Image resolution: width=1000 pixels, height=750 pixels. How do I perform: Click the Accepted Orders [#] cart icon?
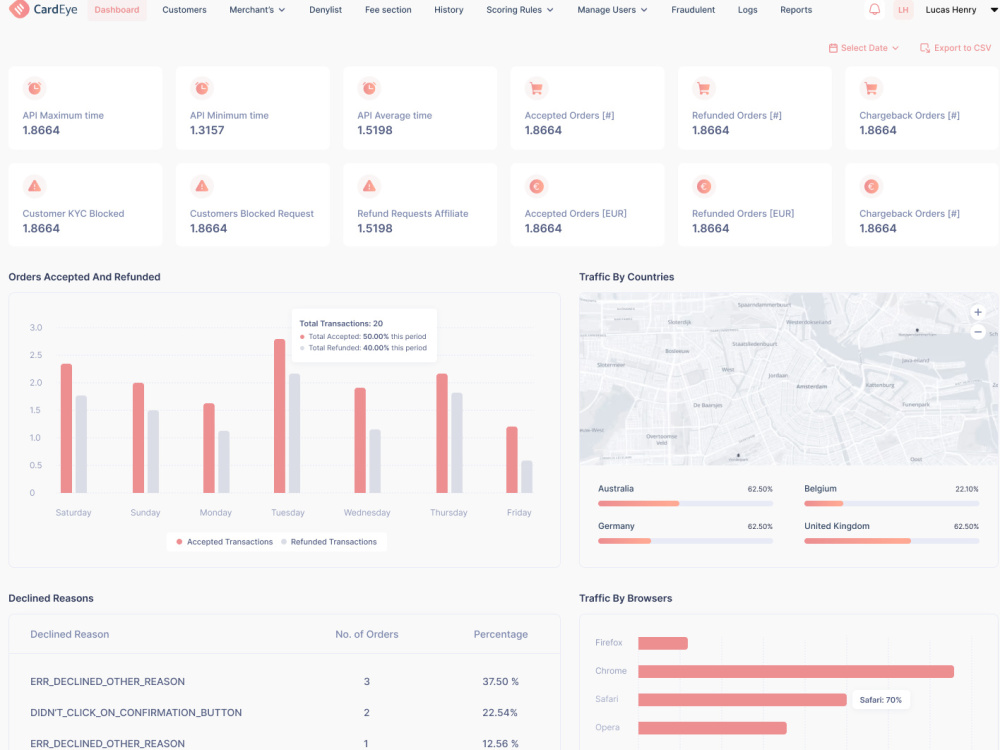pyautogui.click(x=536, y=88)
